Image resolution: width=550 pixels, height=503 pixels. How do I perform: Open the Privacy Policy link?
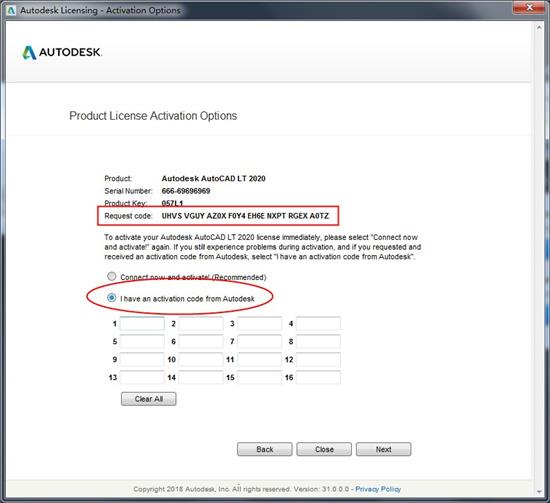pyautogui.click(x=378, y=489)
